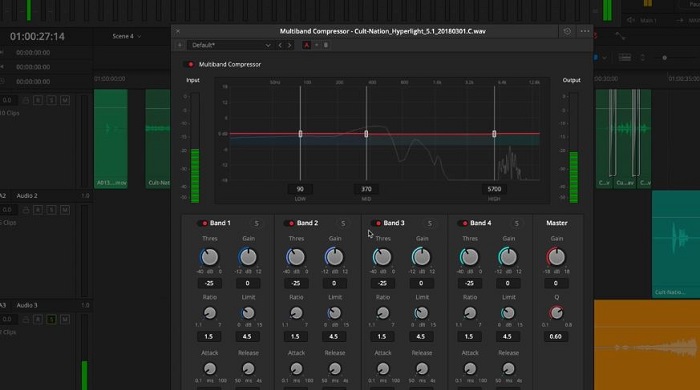Click the lock icon on Audio 2 track

tap(26, 210)
